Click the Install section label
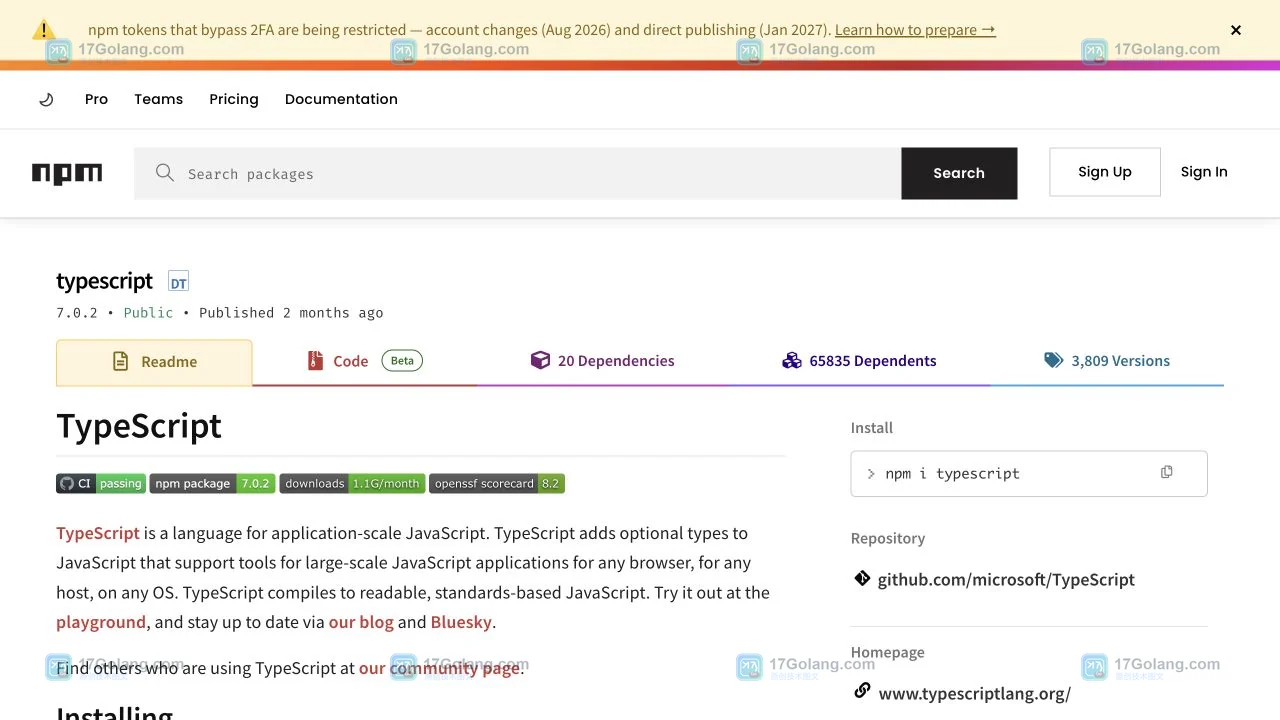 (872, 428)
